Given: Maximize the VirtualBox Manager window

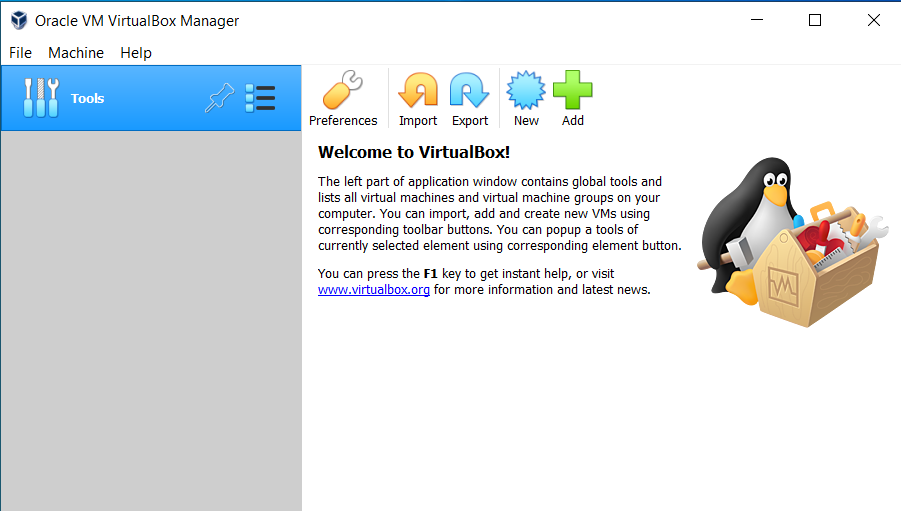Looking at the screenshot, I should [815, 20].
